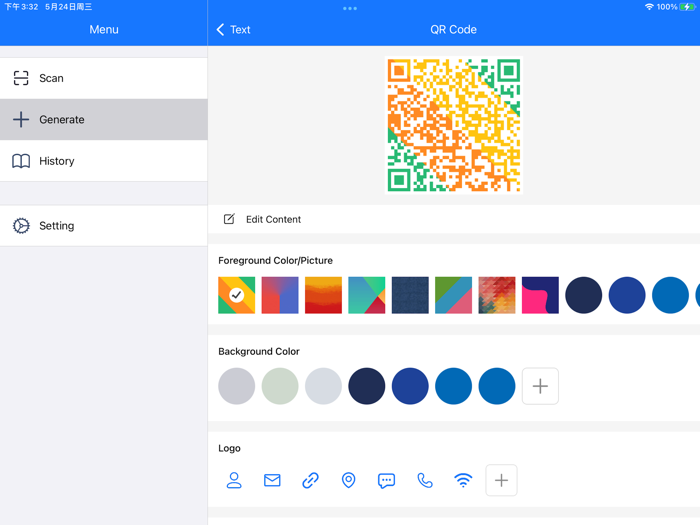Screen dimensions: 700x525
Task: Tap the Setting gear icon
Action: [x=21, y=226]
